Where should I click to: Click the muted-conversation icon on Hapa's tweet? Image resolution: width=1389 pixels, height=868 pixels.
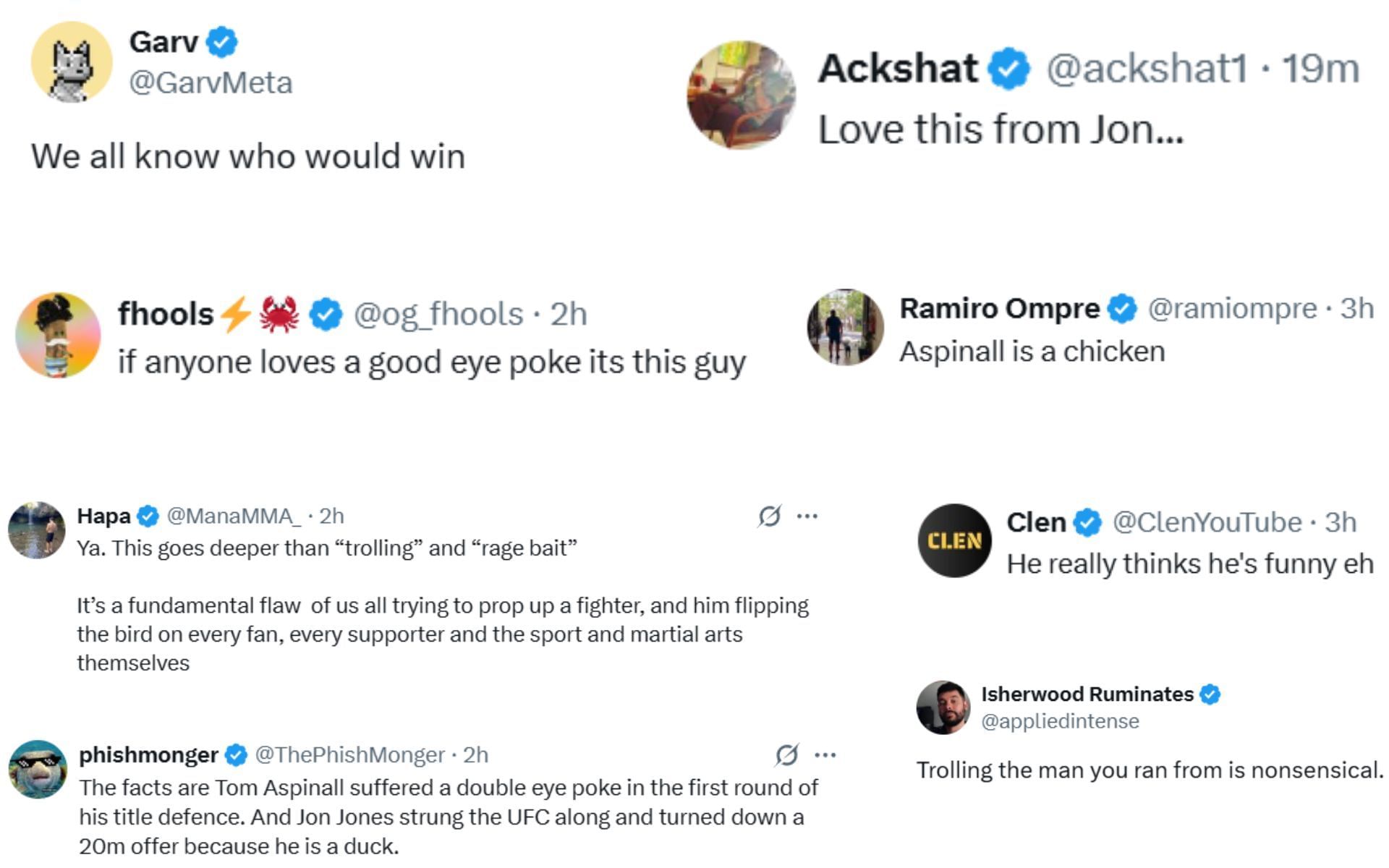pyautogui.click(x=770, y=516)
